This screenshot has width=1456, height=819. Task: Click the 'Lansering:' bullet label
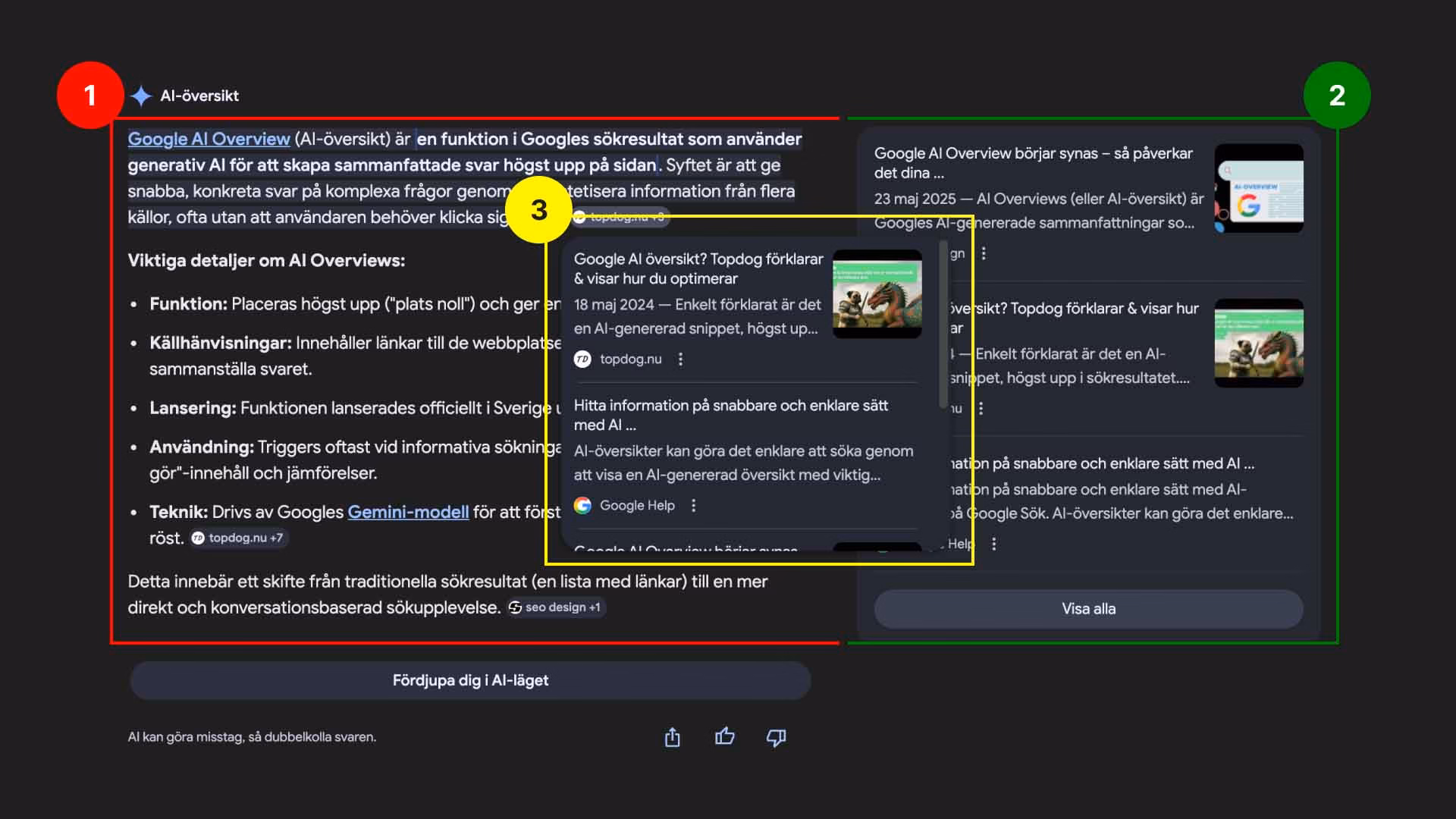pos(193,408)
